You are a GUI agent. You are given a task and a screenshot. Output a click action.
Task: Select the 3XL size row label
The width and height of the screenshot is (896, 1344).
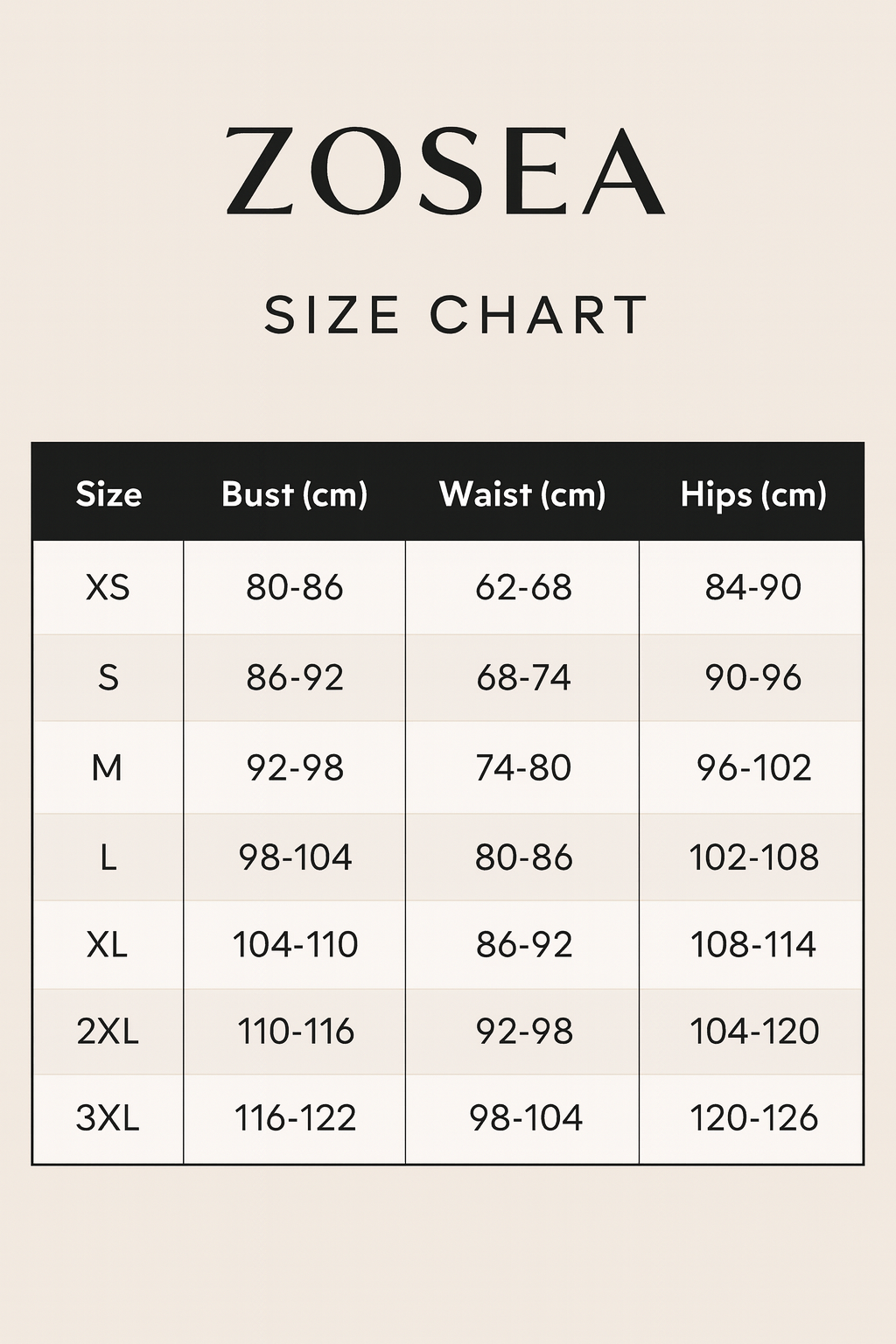point(108,1118)
